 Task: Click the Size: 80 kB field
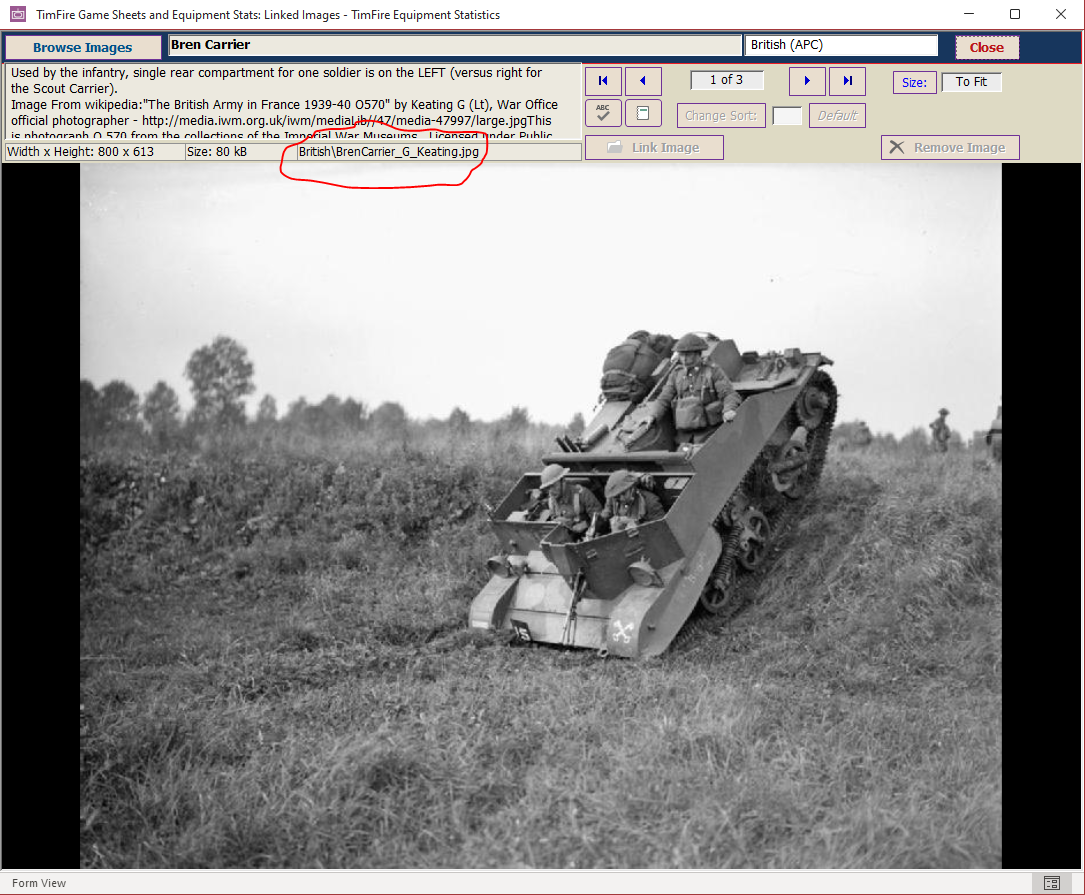(240, 152)
